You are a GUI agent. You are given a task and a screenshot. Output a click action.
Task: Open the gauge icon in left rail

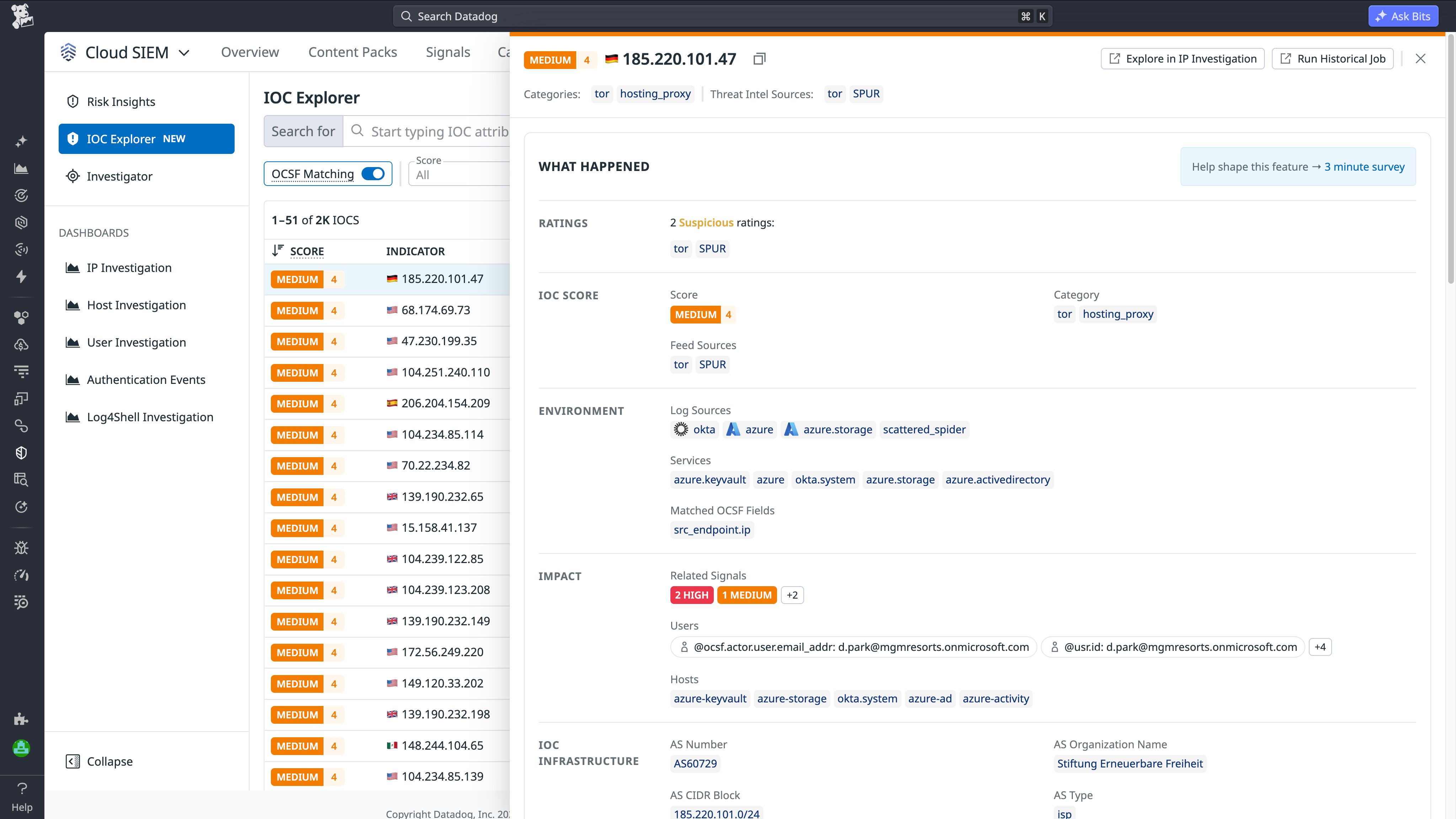[x=21, y=575]
